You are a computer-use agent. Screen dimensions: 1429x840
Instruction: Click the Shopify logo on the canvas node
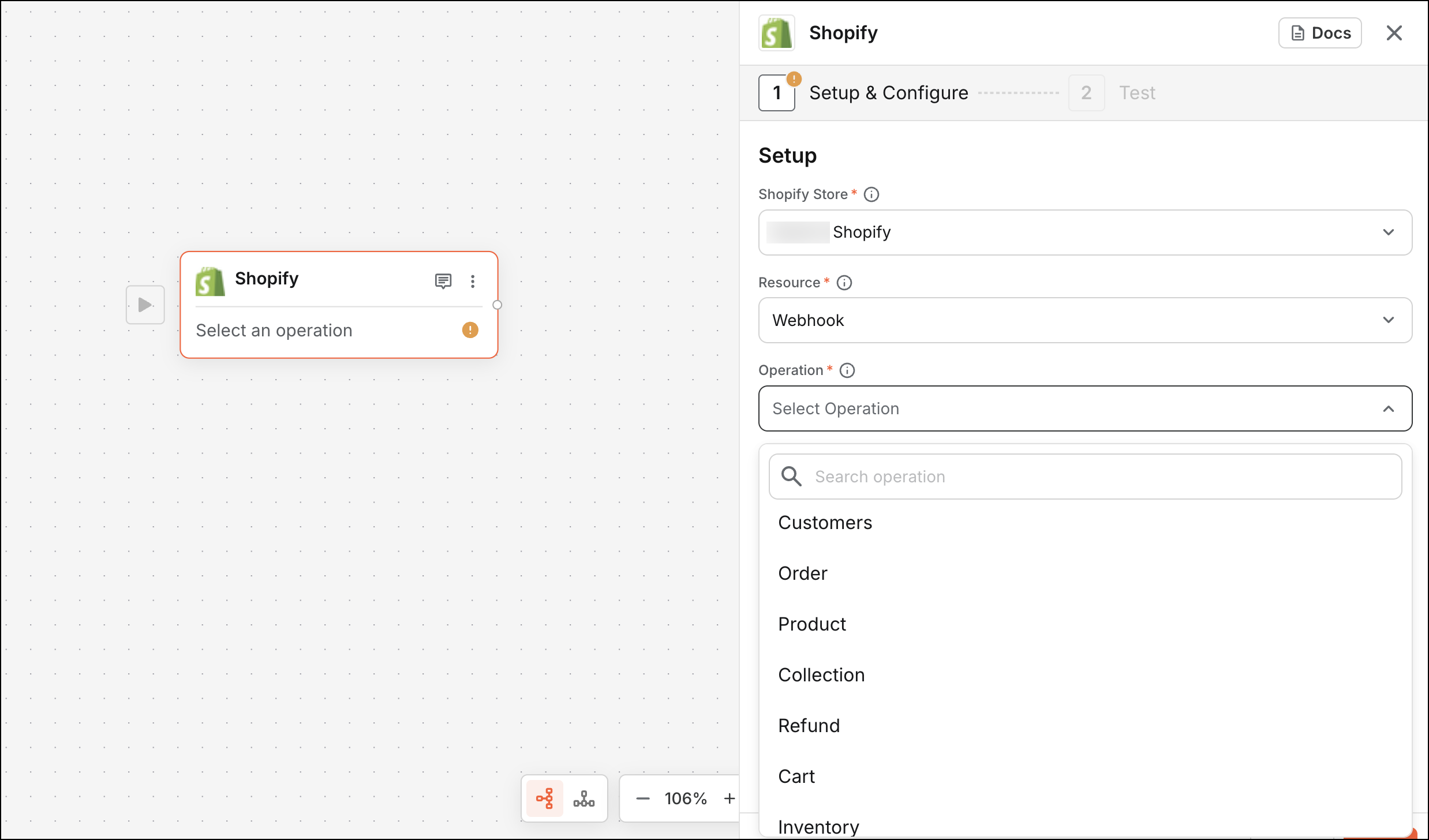pyautogui.click(x=210, y=282)
